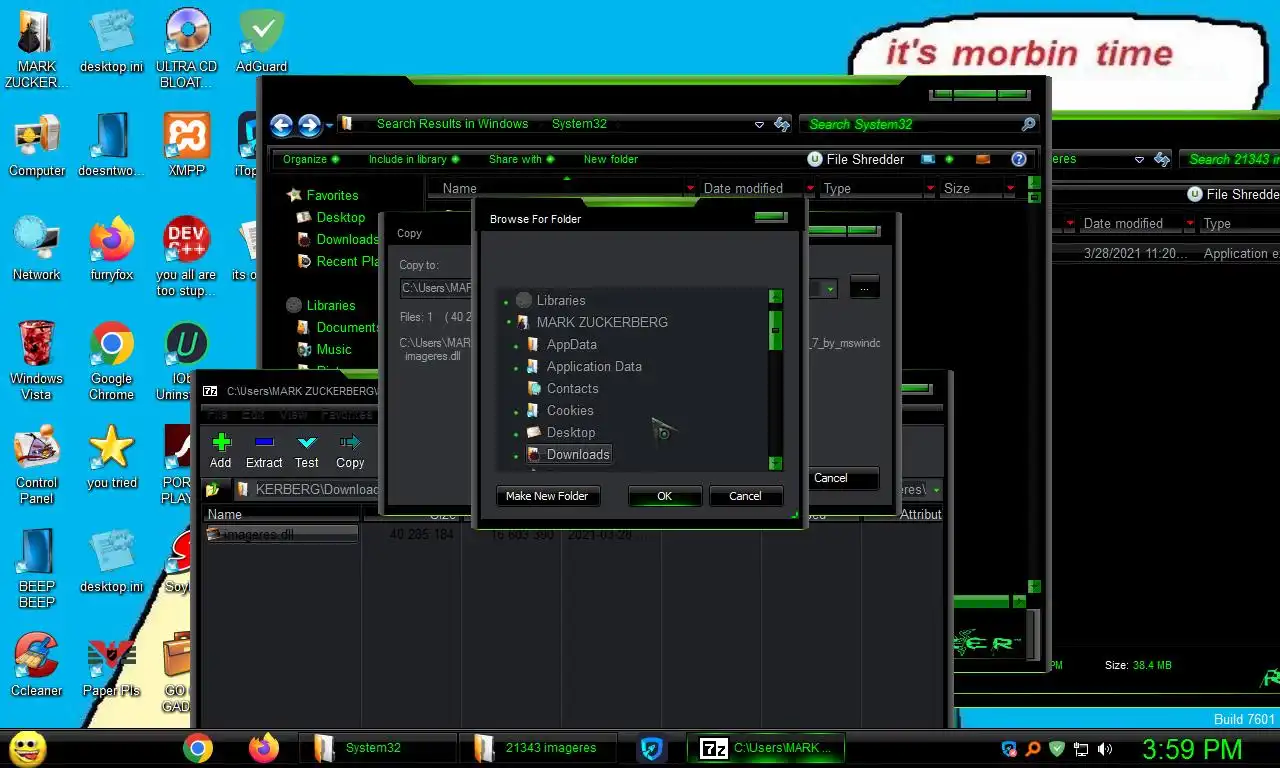
Task: Open the Ccleaner desktop shortcut
Action: coord(37,666)
